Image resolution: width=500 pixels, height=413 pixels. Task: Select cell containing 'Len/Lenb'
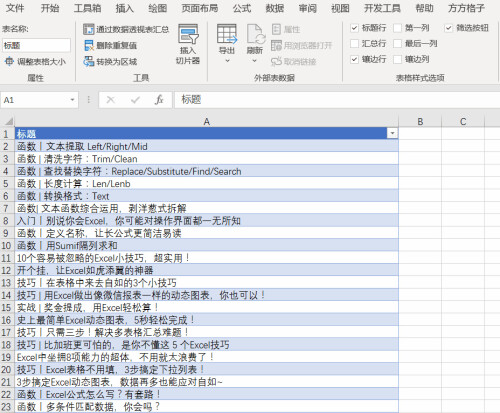207,183
